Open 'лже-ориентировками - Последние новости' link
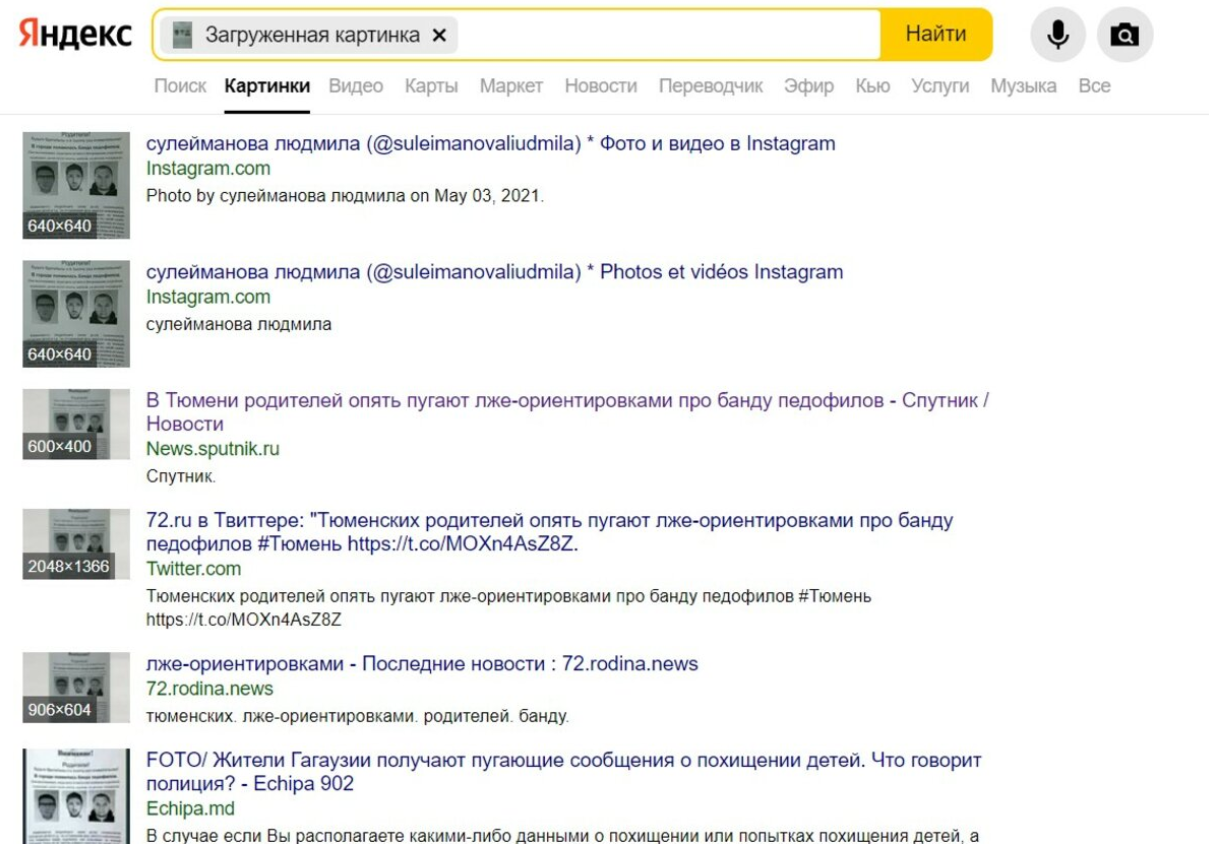Screen dimensions: 1209x844 (x=422, y=664)
